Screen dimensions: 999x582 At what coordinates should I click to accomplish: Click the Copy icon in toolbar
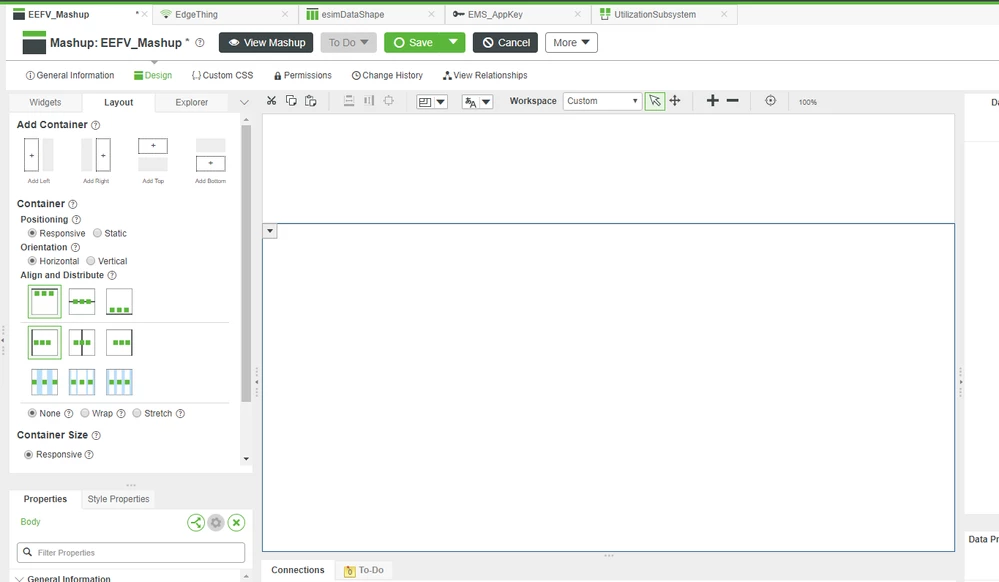pyautogui.click(x=291, y=101)
